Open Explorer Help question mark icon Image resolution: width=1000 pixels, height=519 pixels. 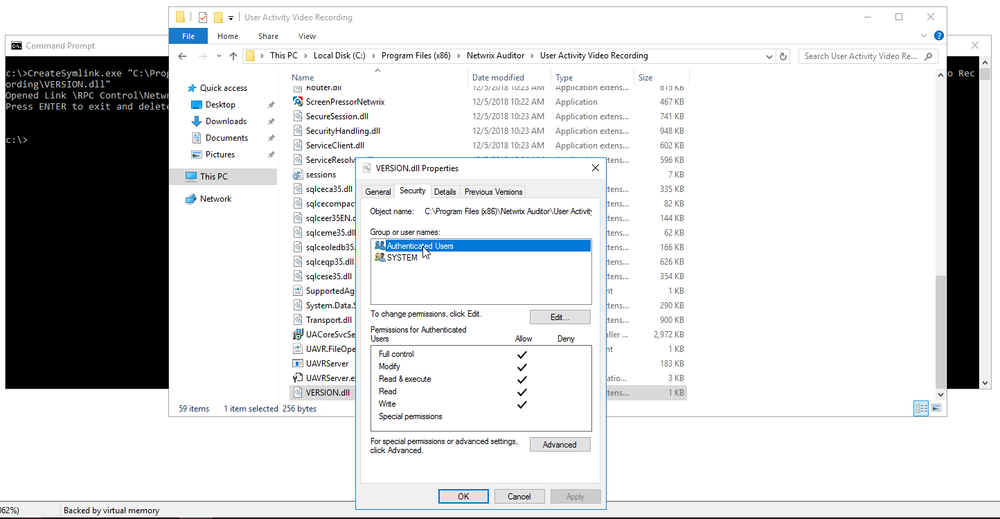point(939,36)
